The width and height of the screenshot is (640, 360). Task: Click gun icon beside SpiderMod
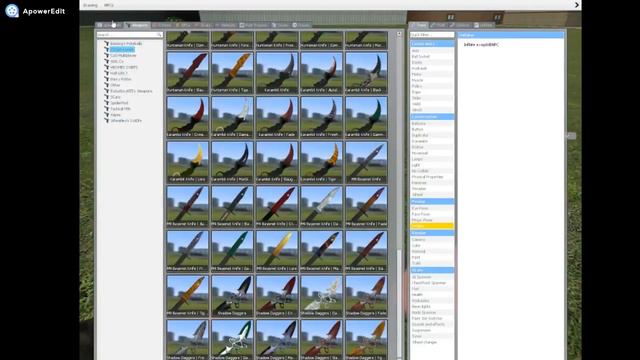click(x=107, y=103)
